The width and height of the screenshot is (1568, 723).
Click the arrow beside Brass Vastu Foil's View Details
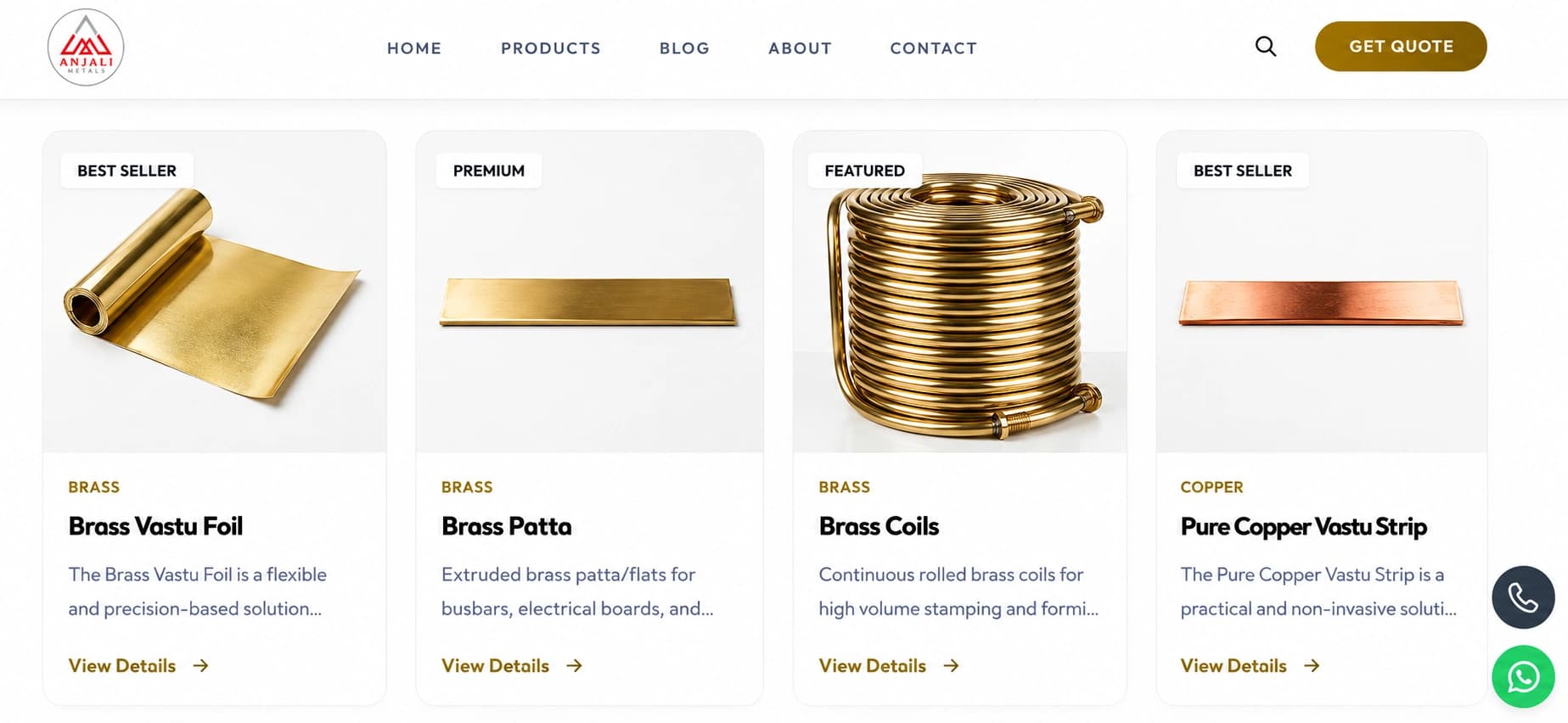(x=200, y=666)
